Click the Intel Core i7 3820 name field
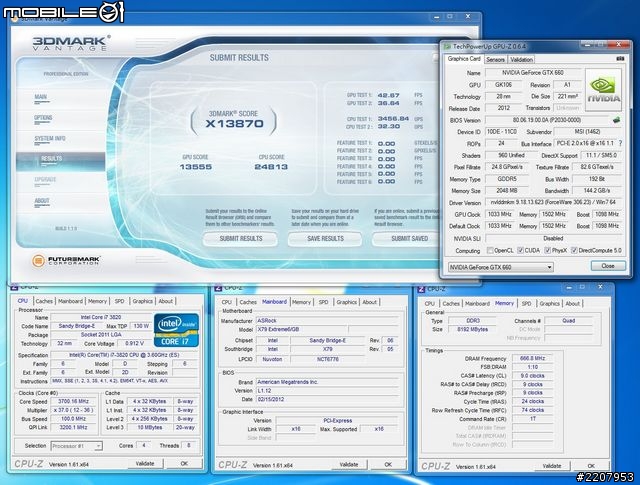This screenshot has width=640, height=485. pyautogui.click(x=101, y=317)
